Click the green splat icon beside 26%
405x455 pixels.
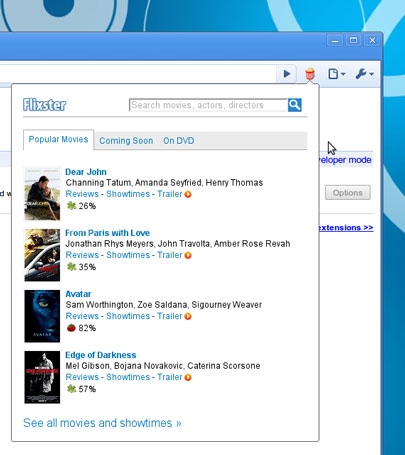tap(71, 206)
